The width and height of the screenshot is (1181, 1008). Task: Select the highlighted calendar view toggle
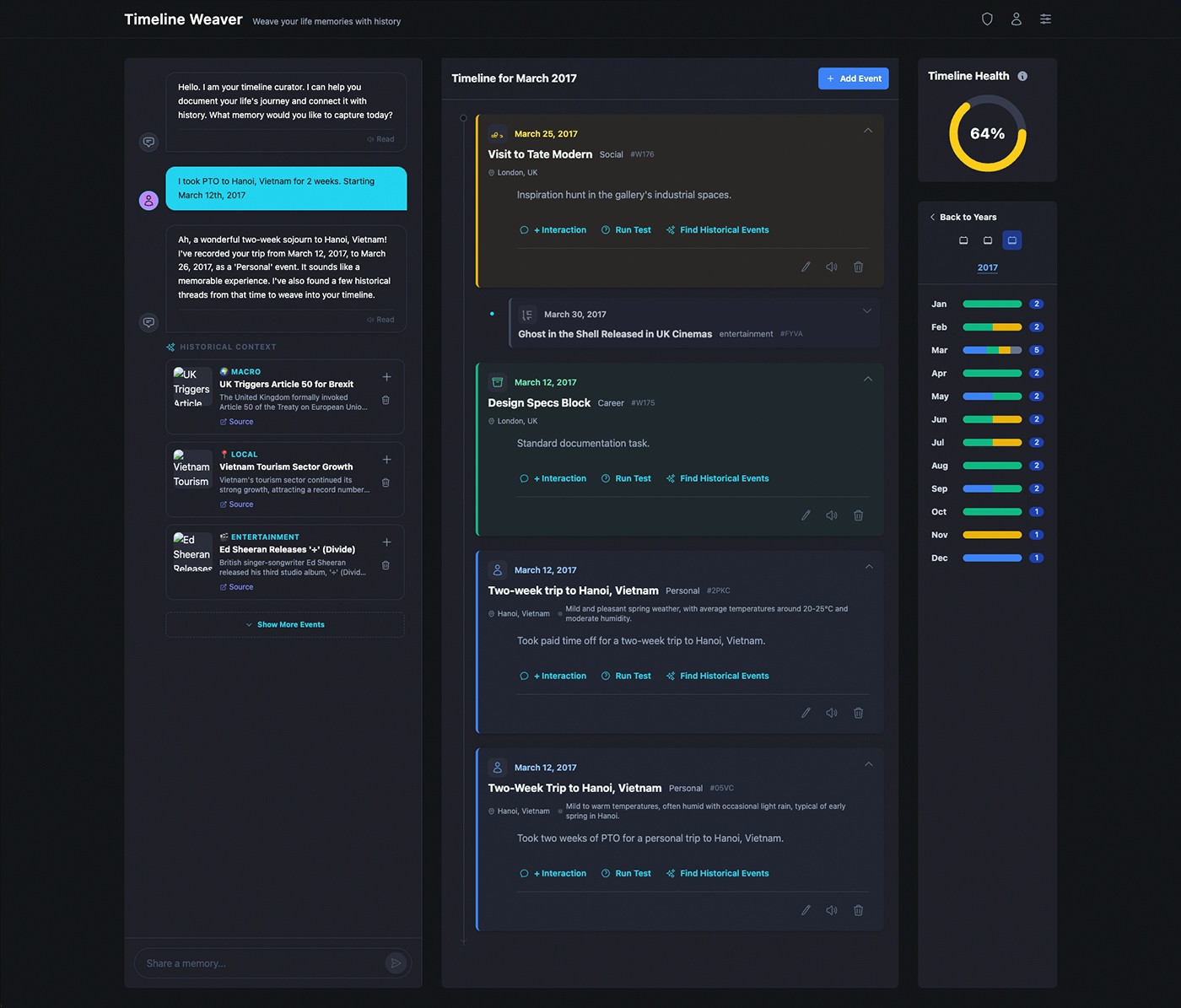[x=1012, y=240]
